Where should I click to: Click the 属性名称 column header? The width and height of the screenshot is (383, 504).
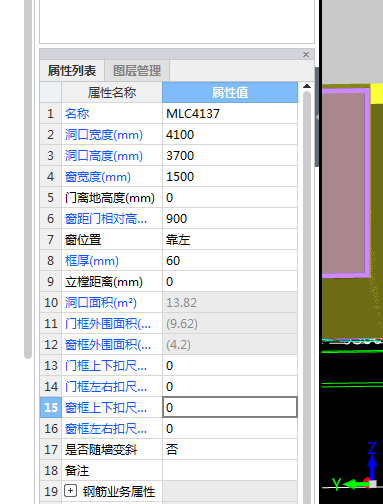112,92
